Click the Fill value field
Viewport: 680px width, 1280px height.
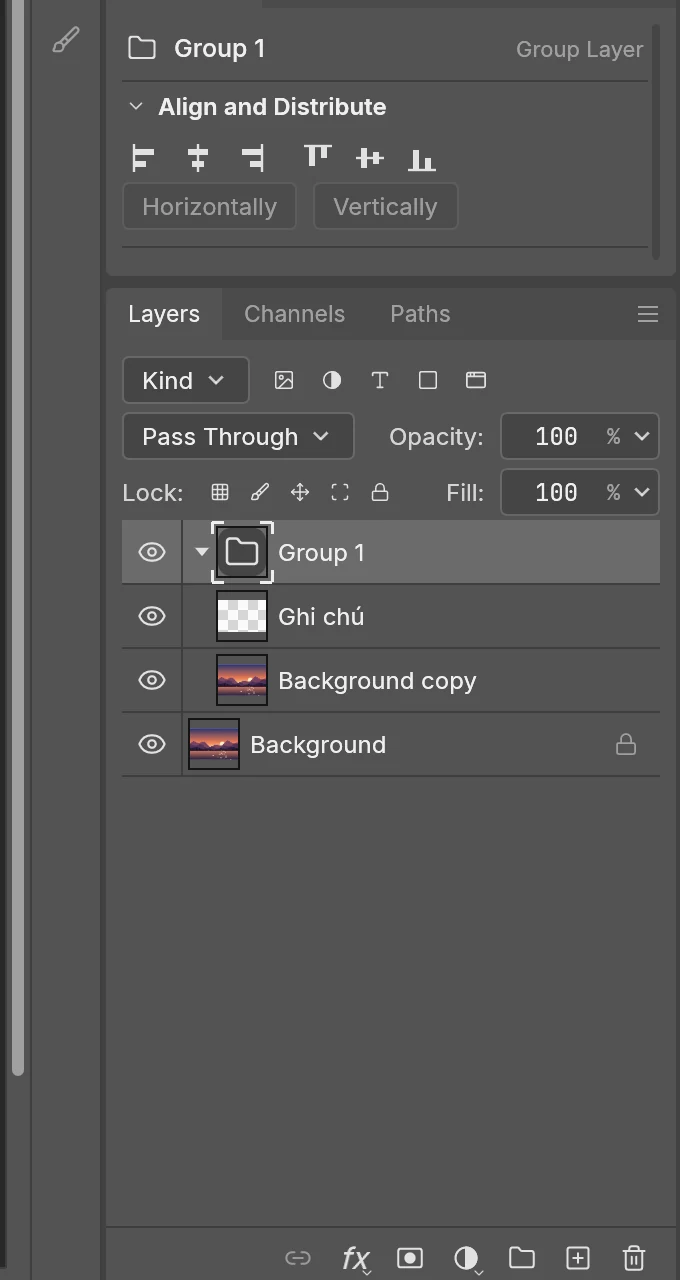click(x=556, y=492)
